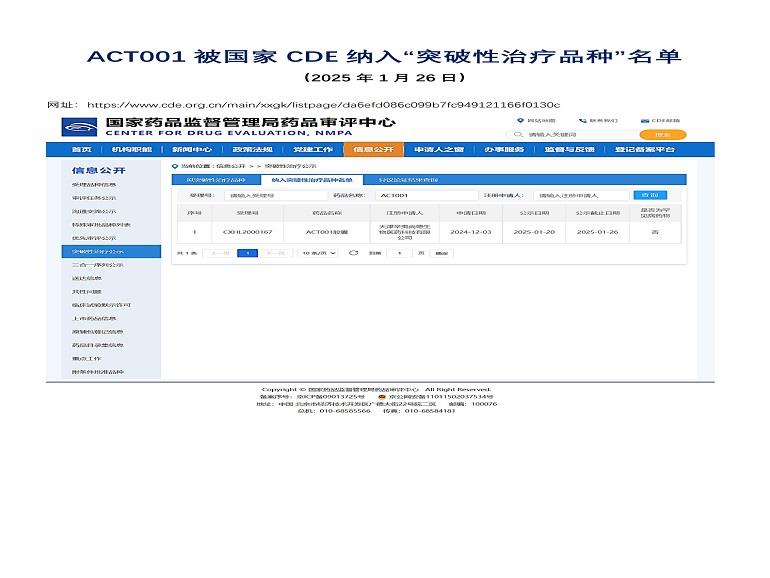The height and width of the screenshot is (578, 770).
Task: Click the 注册申请人 cell in row 1
Action: coord(405,232)
